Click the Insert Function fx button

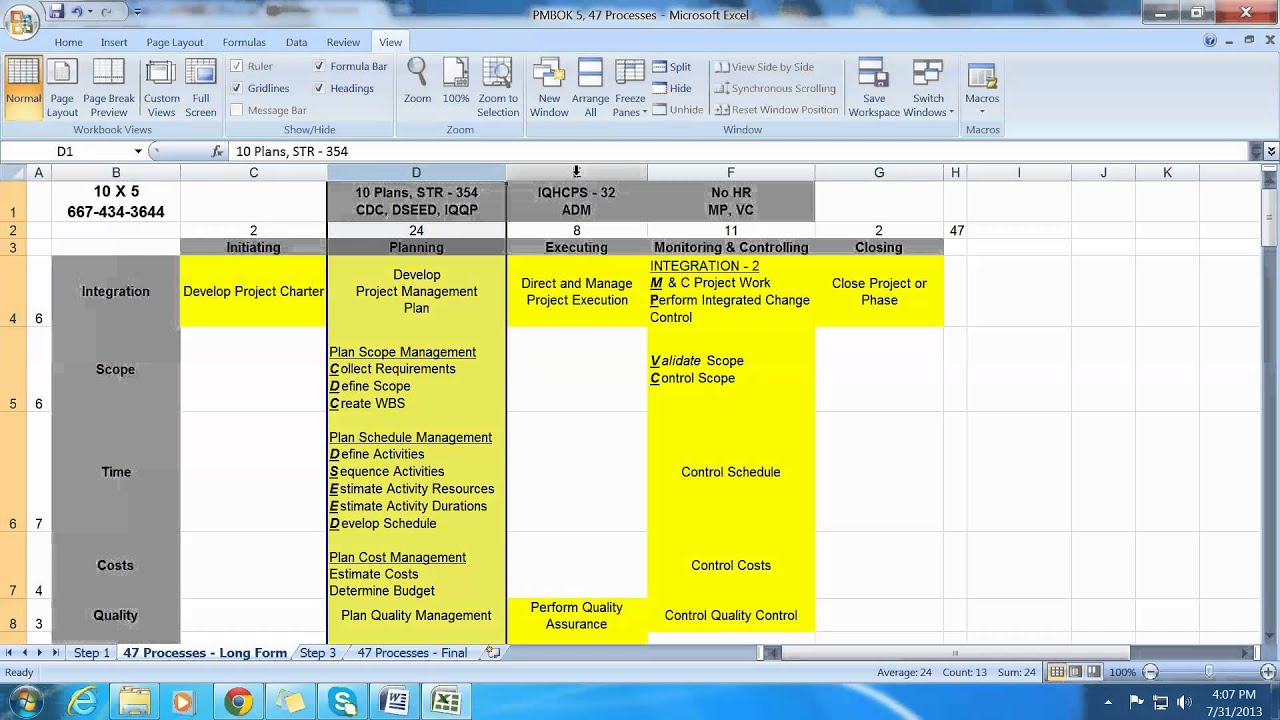click(217, 151)
